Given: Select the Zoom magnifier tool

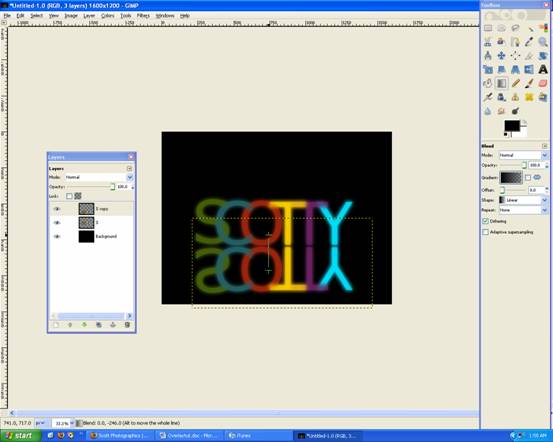Looking at the screenshot, I should tap(543, 42).
